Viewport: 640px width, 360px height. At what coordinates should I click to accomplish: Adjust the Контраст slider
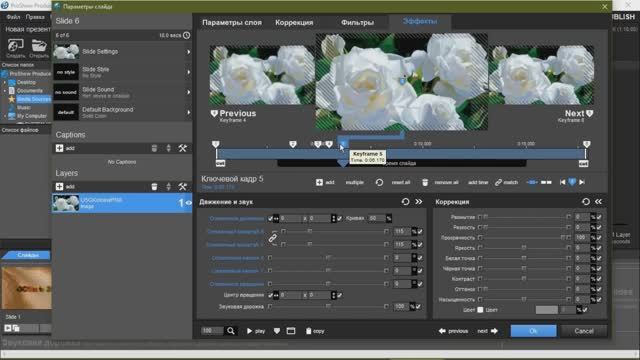click(524, 279)
